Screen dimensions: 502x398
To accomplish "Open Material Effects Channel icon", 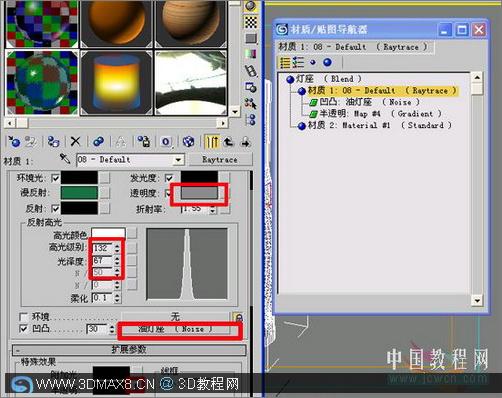I will tap(166, 142).
